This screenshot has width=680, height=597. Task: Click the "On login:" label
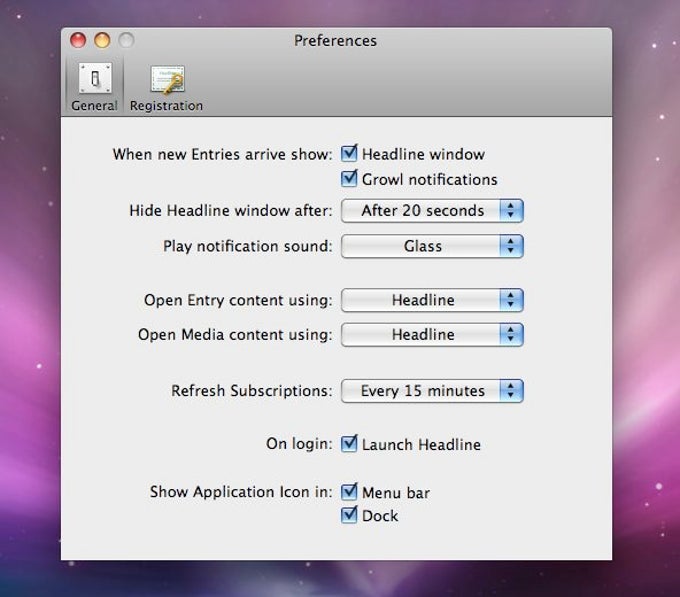pyautogui.click(x=299, y=444)
